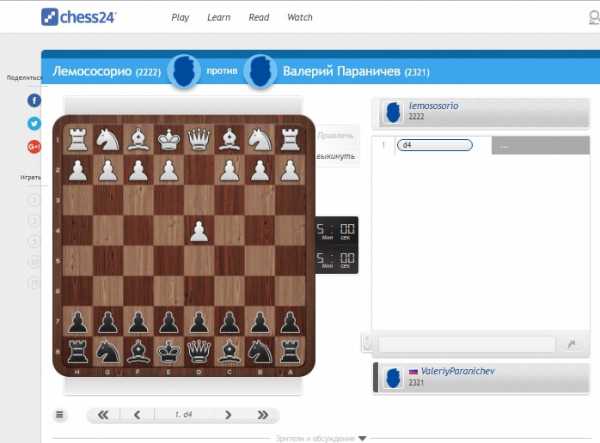Share the game on Google Plus
This screenshot has height=443, width=600.
[34, 147]
